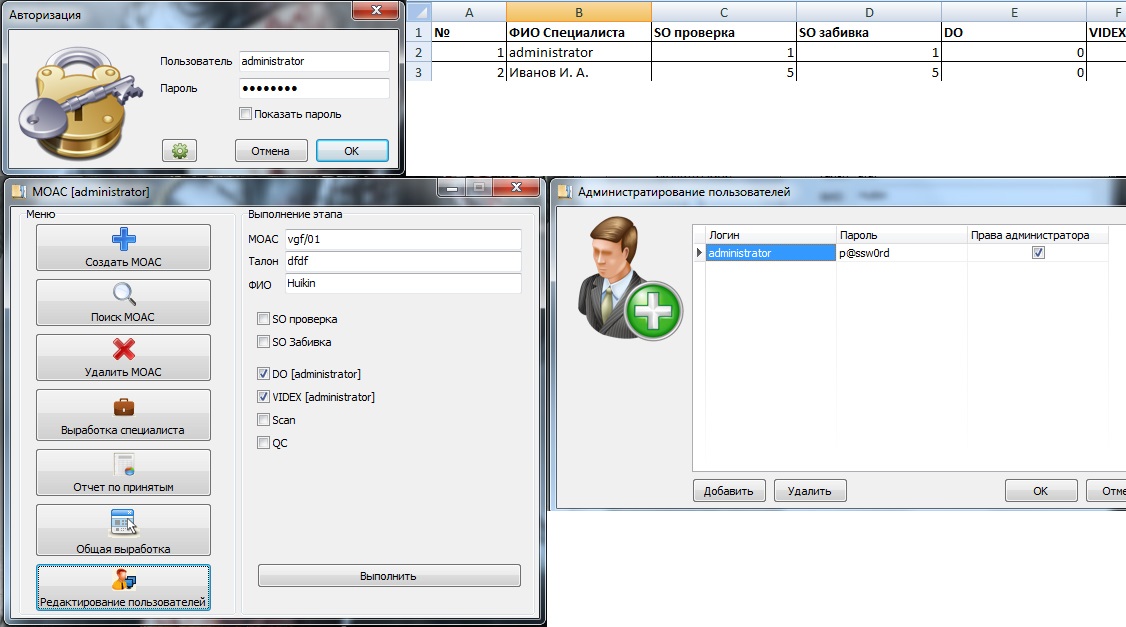Click the user with green plus icon
Viewport: 1126px width, 627px height.
(630, 279)
